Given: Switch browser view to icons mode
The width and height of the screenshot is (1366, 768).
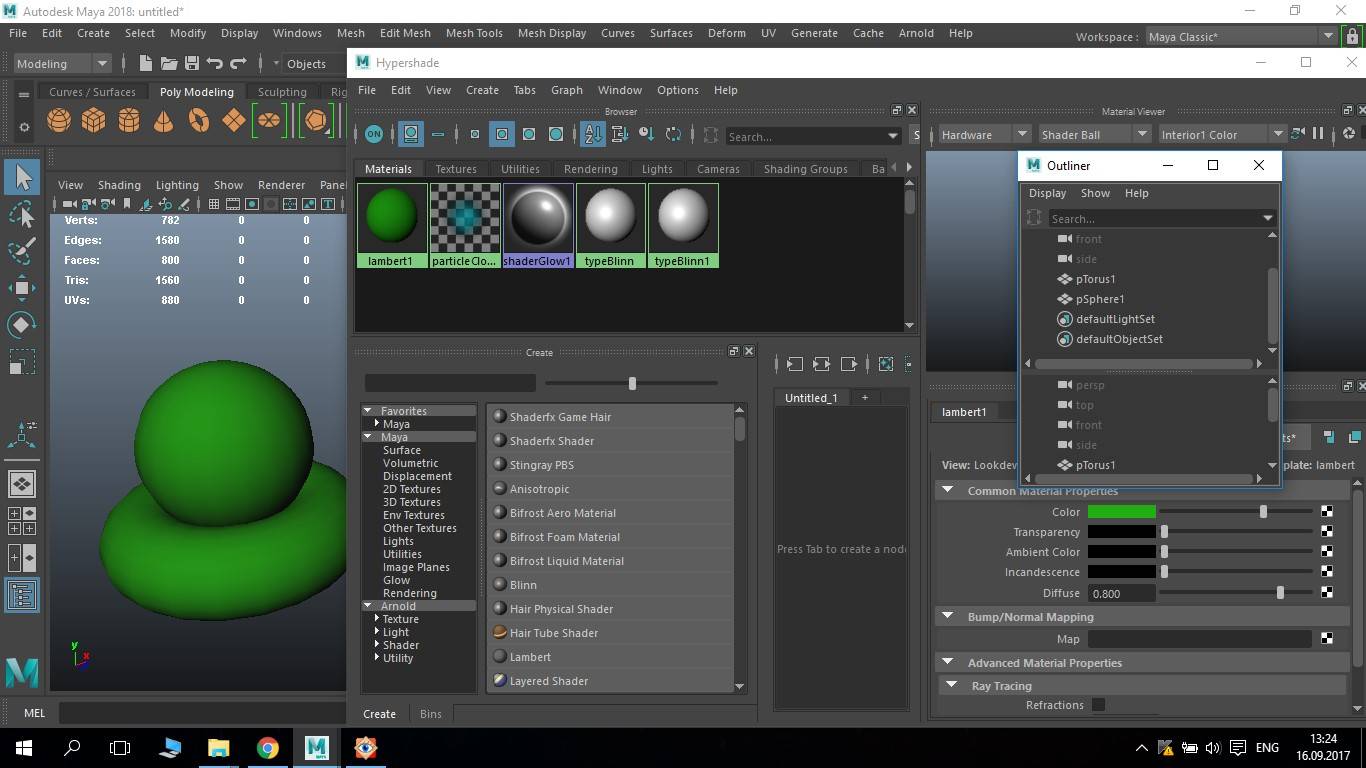Looking at the screenshot, I should coord(411,134).
